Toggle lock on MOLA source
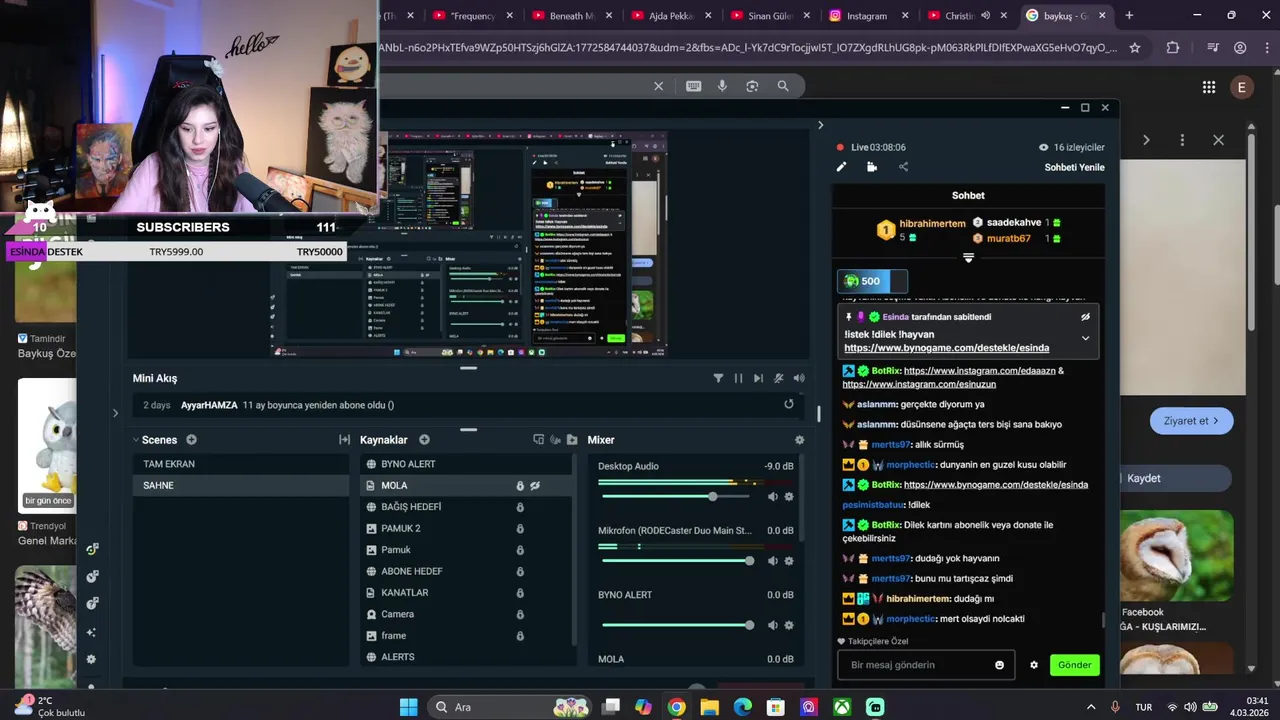The image size is (1280, 720). [520, 486]
